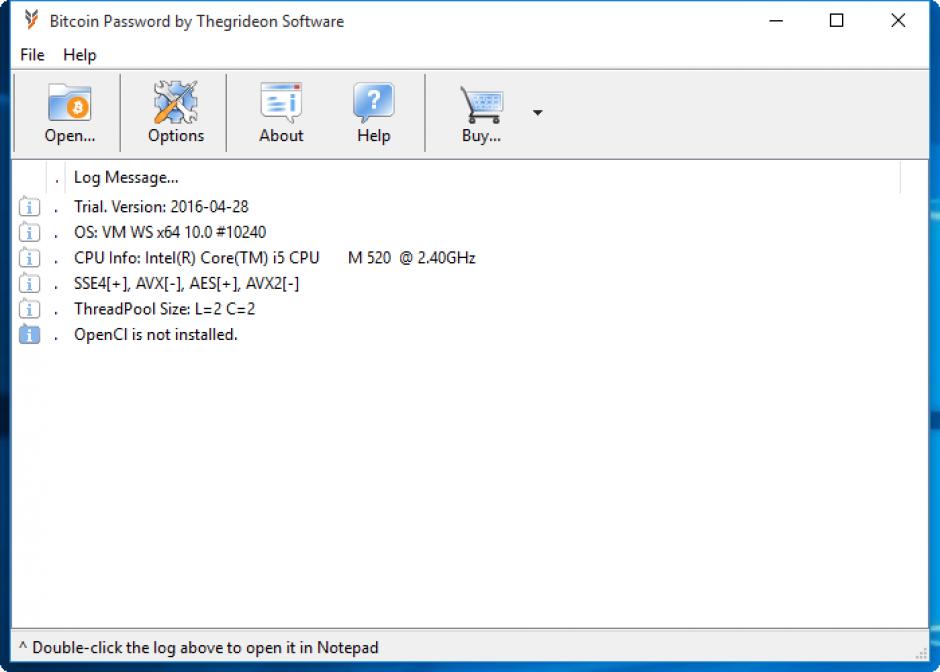Maximize the Bitcoin Password window

(836, 20)
